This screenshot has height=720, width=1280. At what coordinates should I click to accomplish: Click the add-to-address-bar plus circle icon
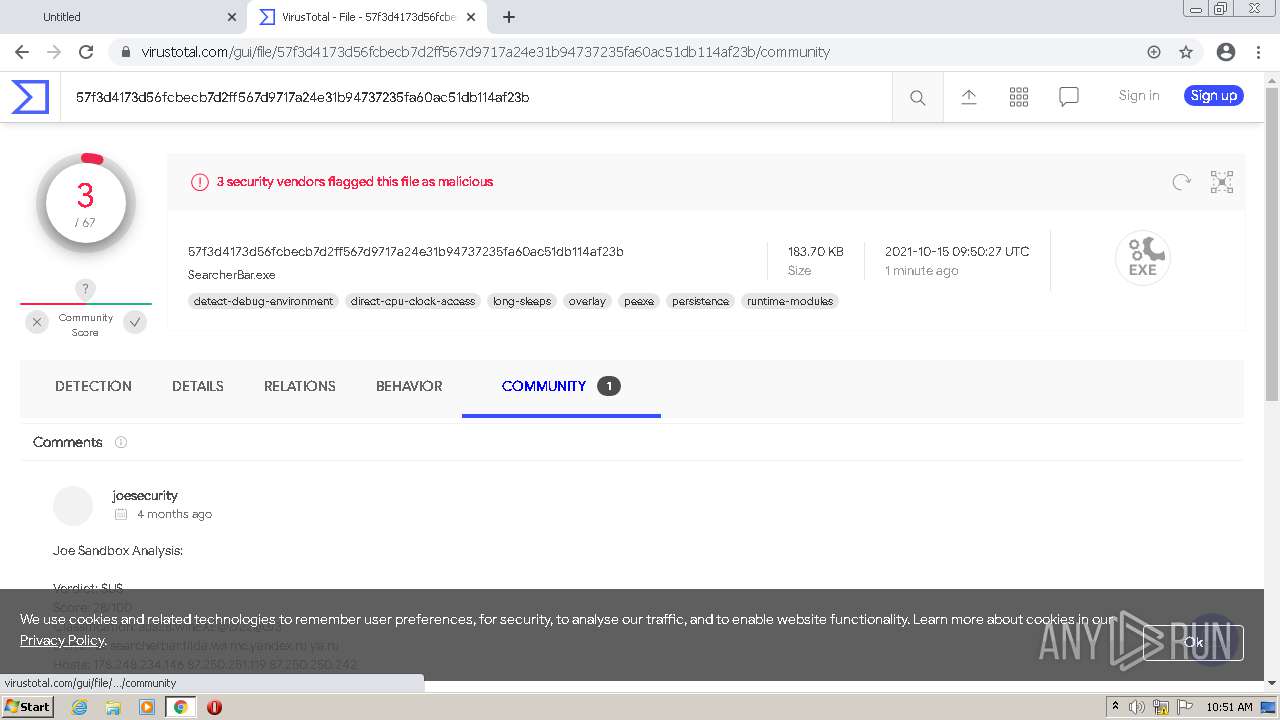pyautogui.click(x=1154, y=52)
